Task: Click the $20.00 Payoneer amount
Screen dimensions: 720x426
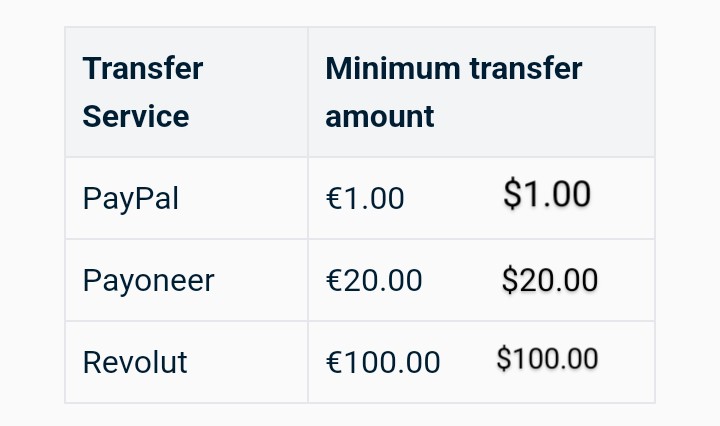Action: point(550,280)
